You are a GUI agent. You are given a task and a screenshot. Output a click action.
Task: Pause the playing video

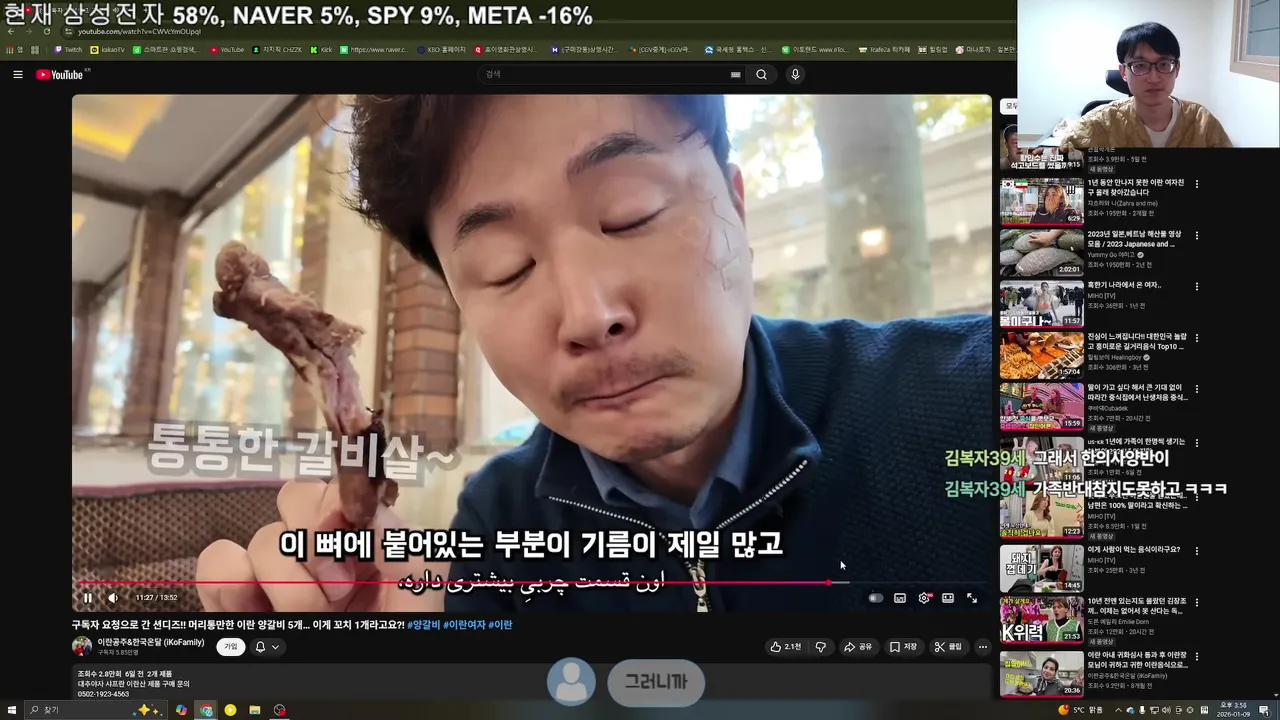[88, 598]
